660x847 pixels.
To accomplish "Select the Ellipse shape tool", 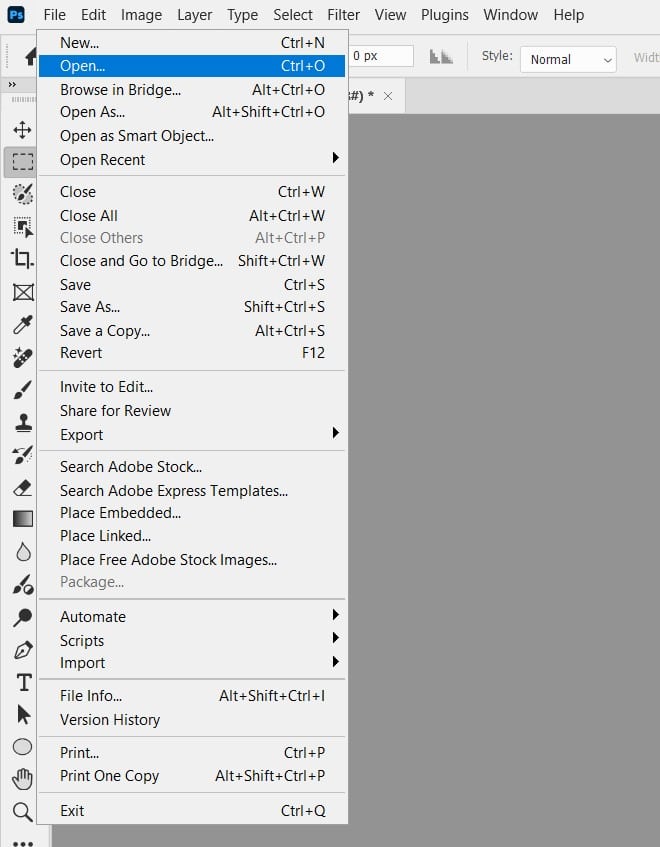I will pos(22,747).
